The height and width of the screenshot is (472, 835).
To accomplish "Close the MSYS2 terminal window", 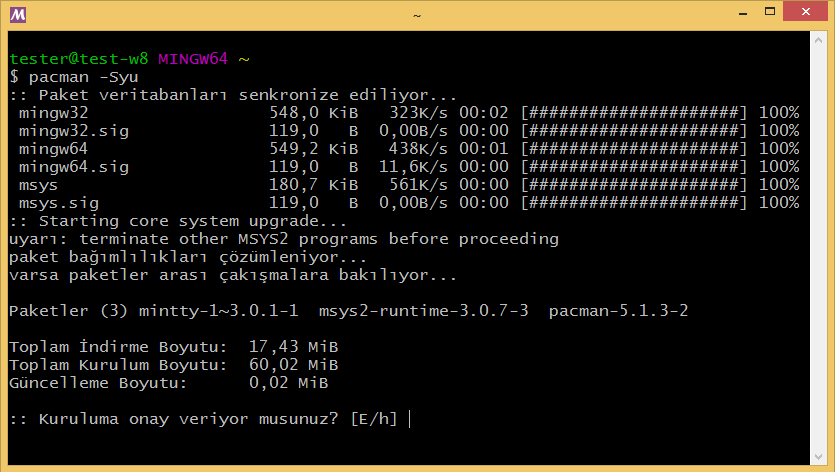I will (x=805, y=12).
